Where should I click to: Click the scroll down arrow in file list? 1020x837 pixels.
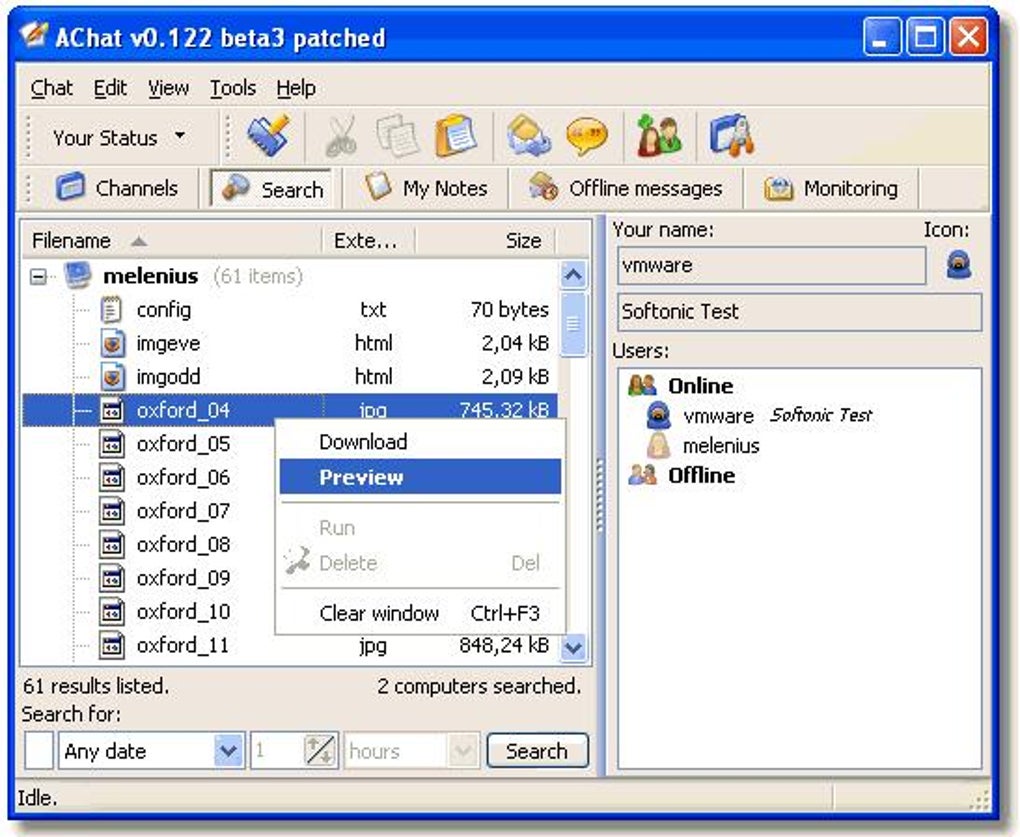[573, 647]
